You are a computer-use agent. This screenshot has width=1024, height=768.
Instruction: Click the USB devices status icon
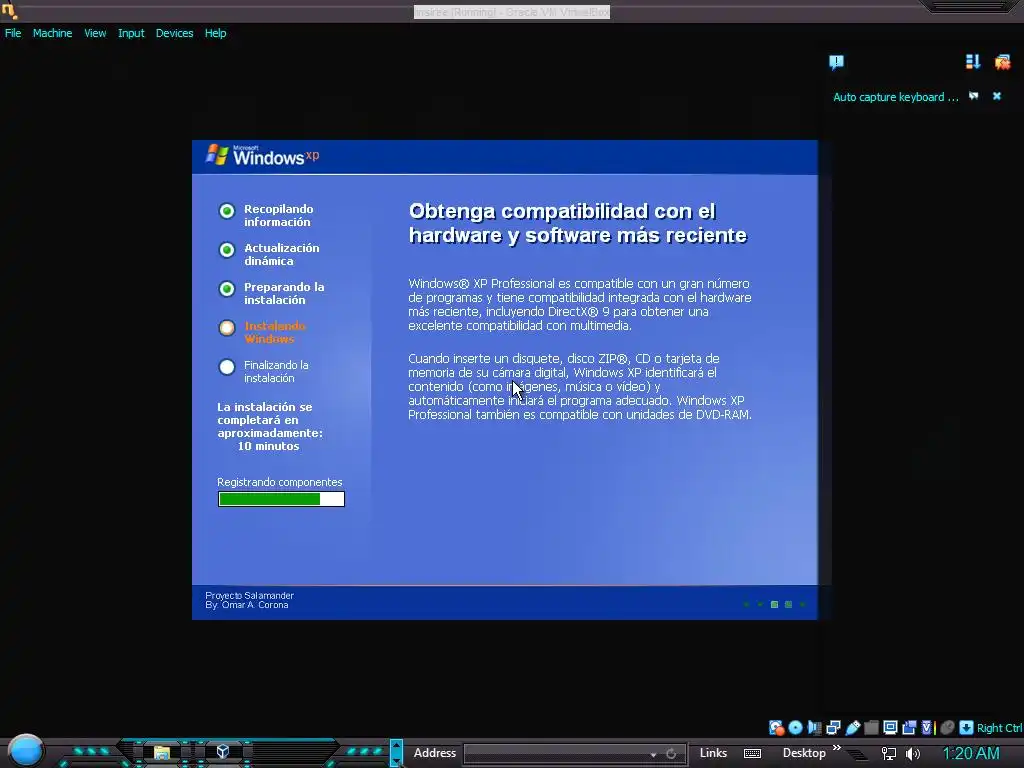(x=852, y=728)
